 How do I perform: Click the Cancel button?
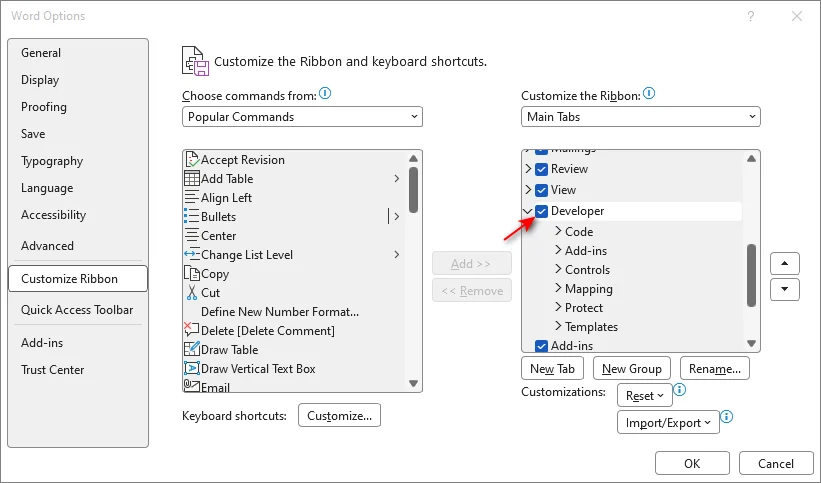coord(776,464)
